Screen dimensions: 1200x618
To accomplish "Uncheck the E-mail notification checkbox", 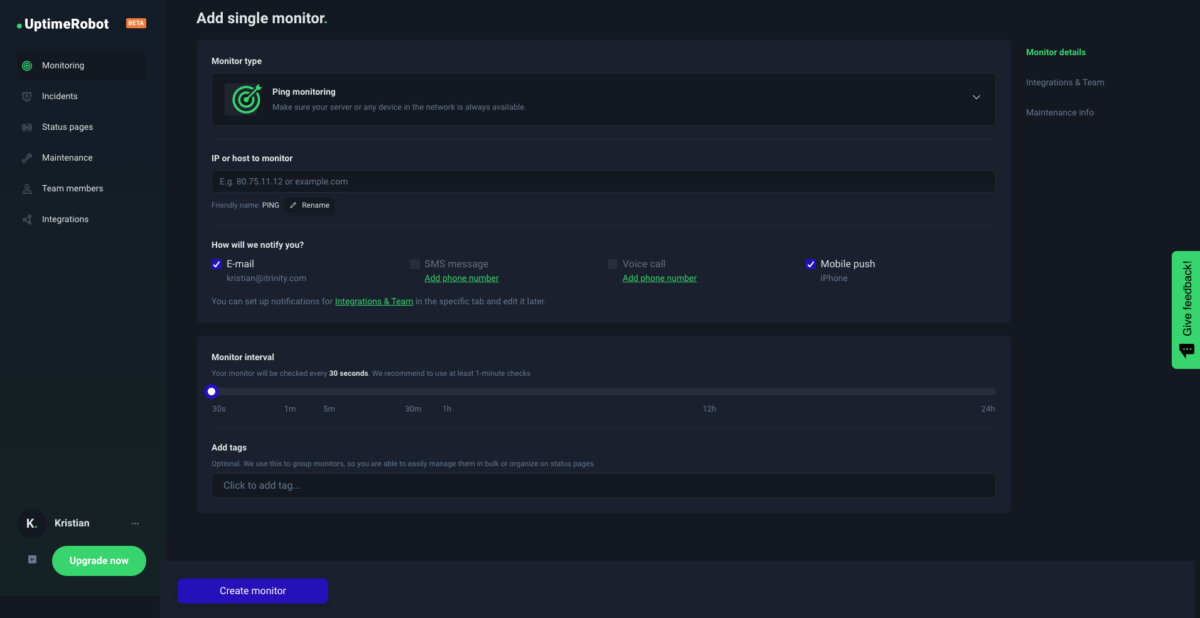I will click(x=217, y=264).
